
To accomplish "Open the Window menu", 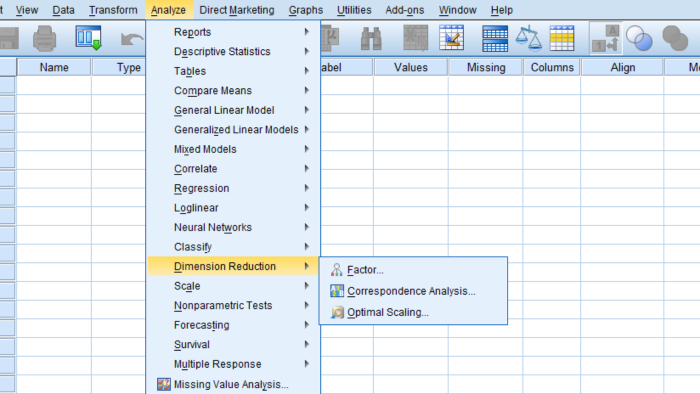I will 458,10.
